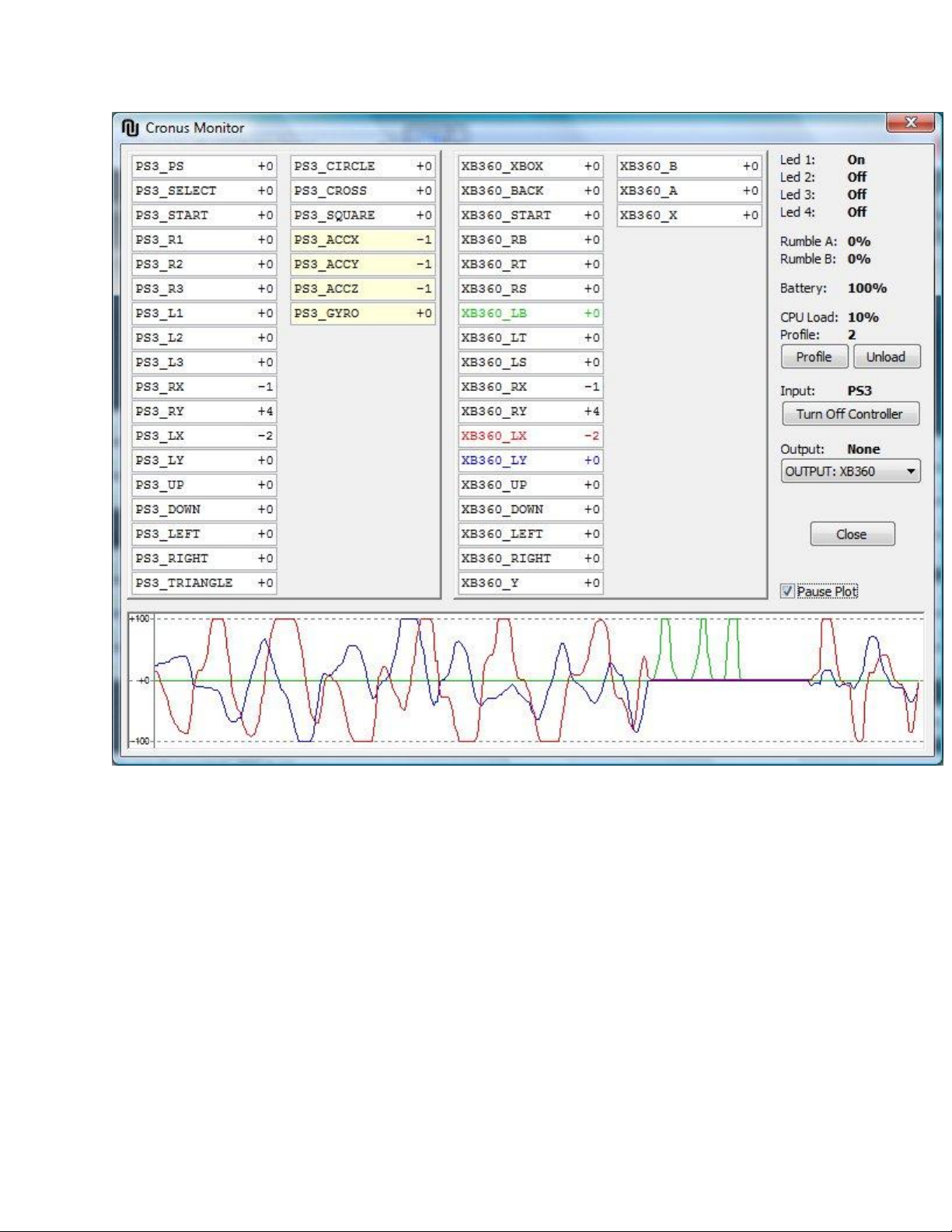
Task: Click the PS3_R3 entry
Action: pos(204,288)
